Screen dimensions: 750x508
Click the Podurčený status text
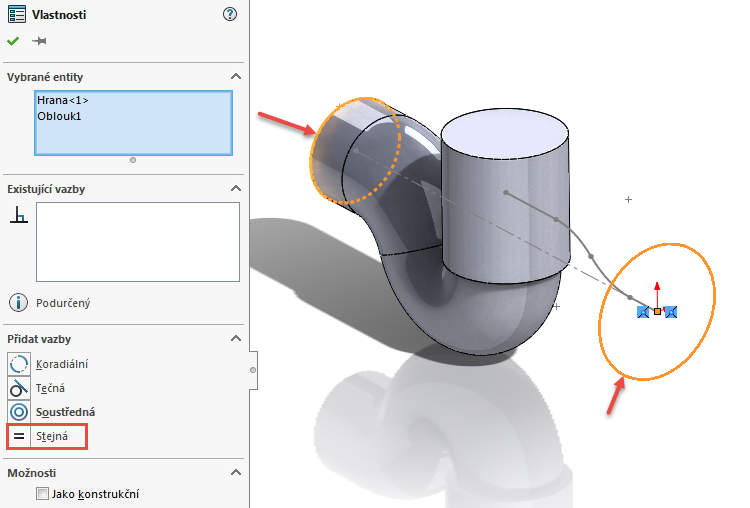click(x=63, y=303)
